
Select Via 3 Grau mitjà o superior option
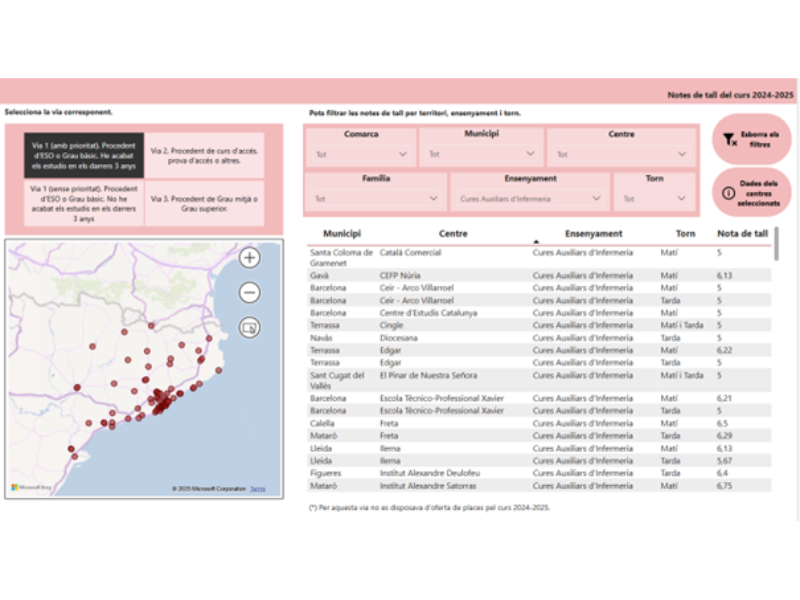coord(204,203)
